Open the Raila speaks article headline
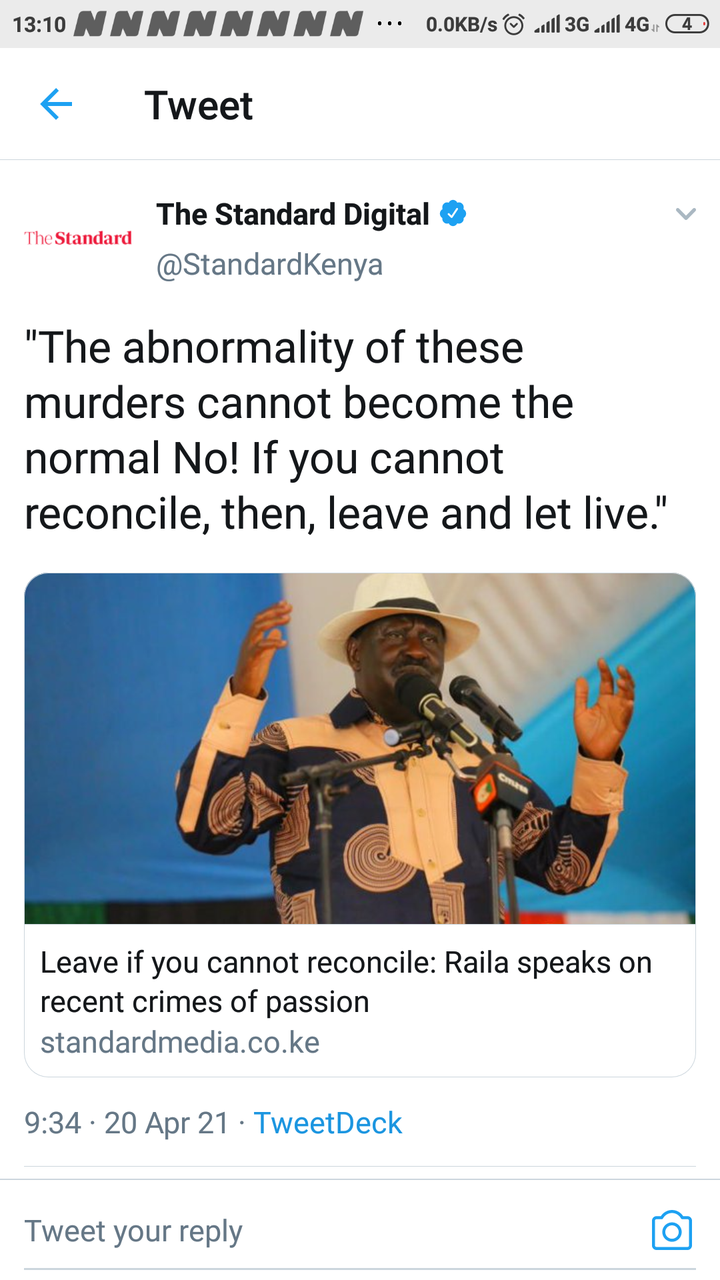The image size is (720, 1280). [x=346, y=982]
